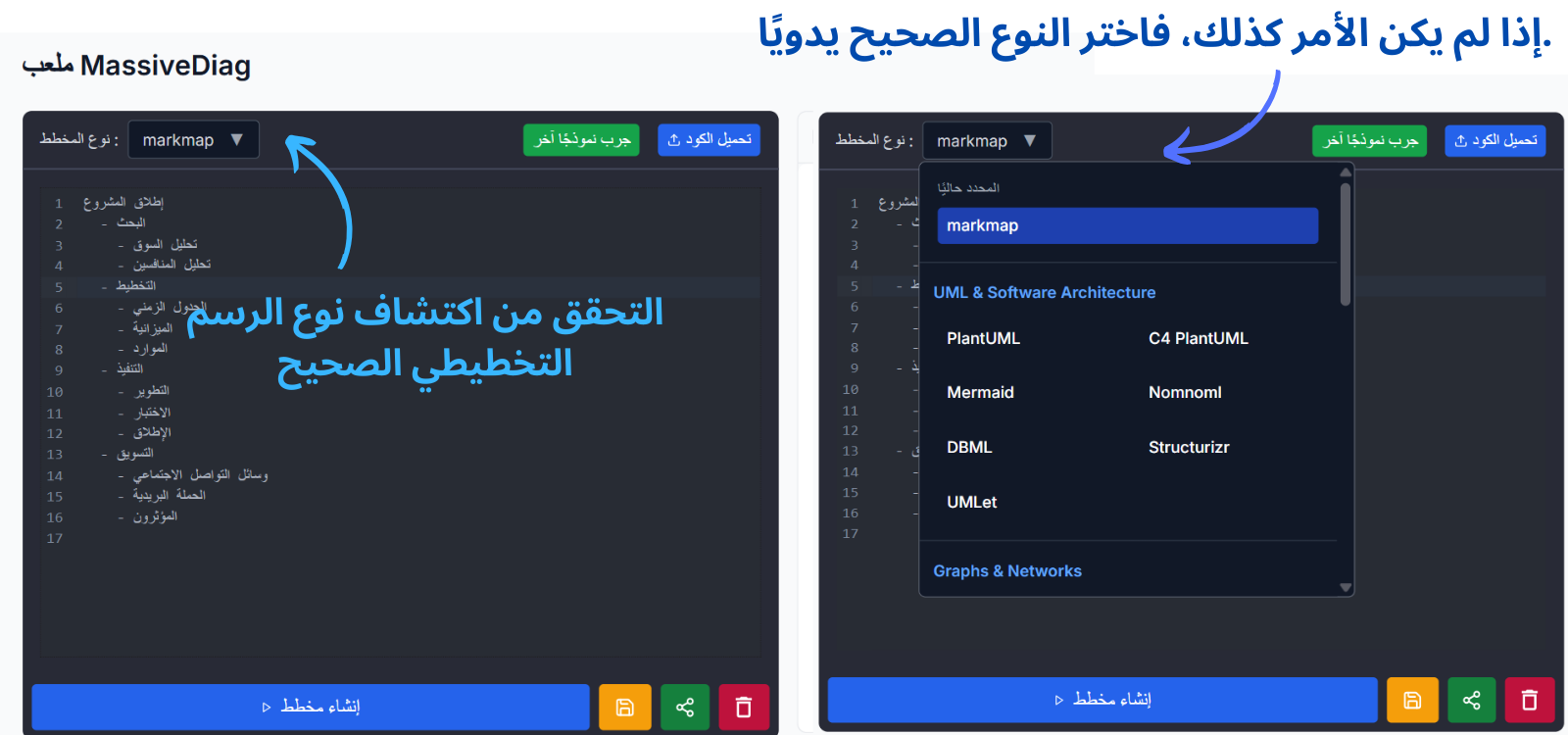Click empty line 17 in the left code editor

tap(401, 538)
